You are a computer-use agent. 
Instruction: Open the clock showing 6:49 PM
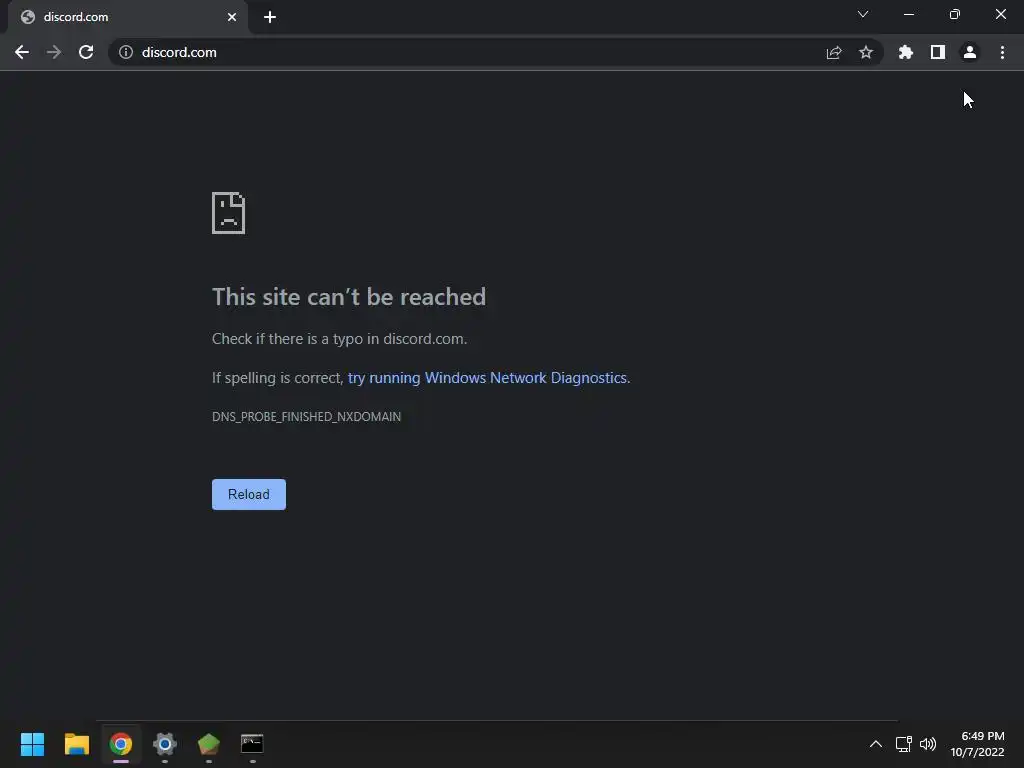(978, 744)
